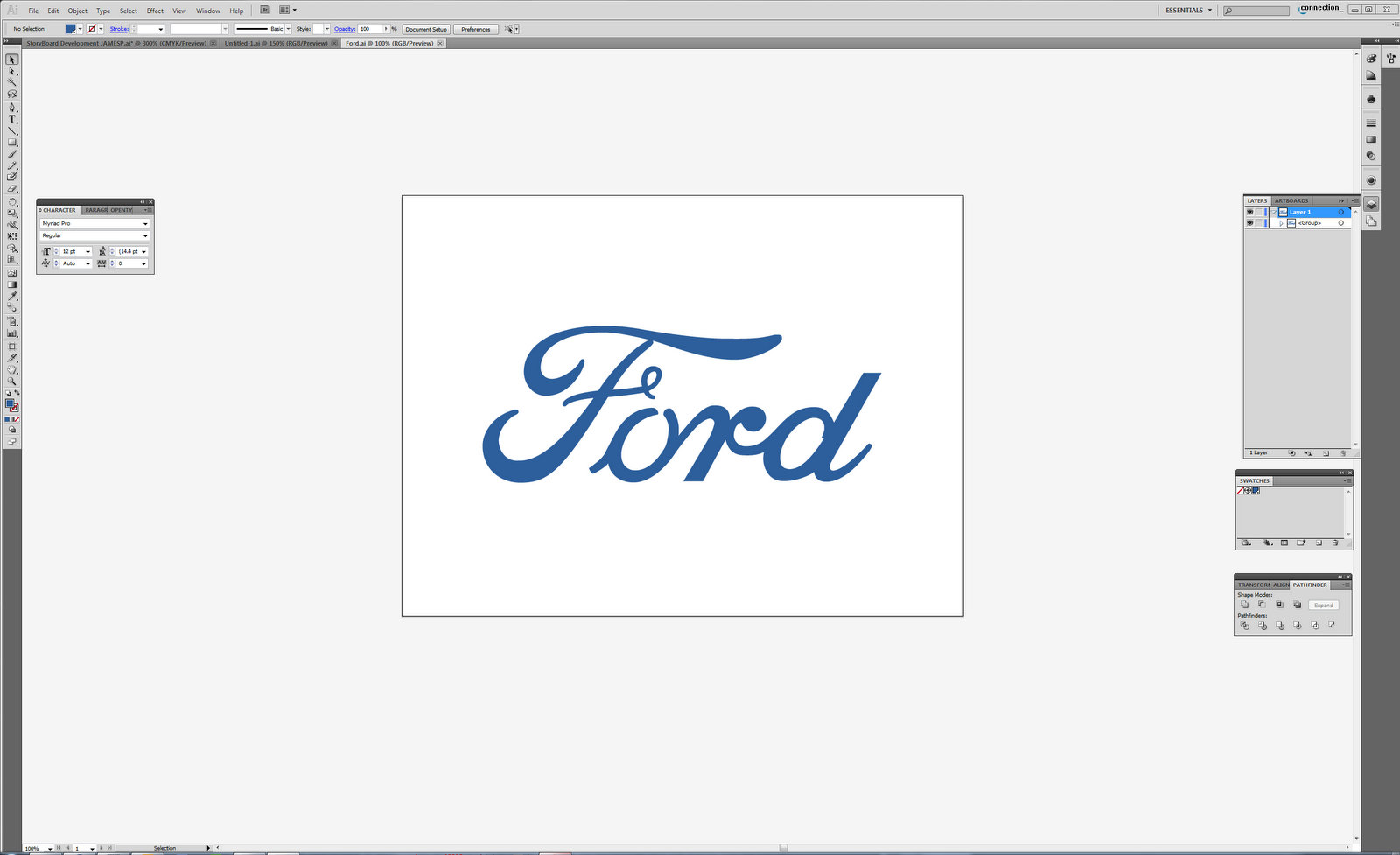Toggle lock box for Layer 1
1400x855 pixels.
pos(1260,212)
